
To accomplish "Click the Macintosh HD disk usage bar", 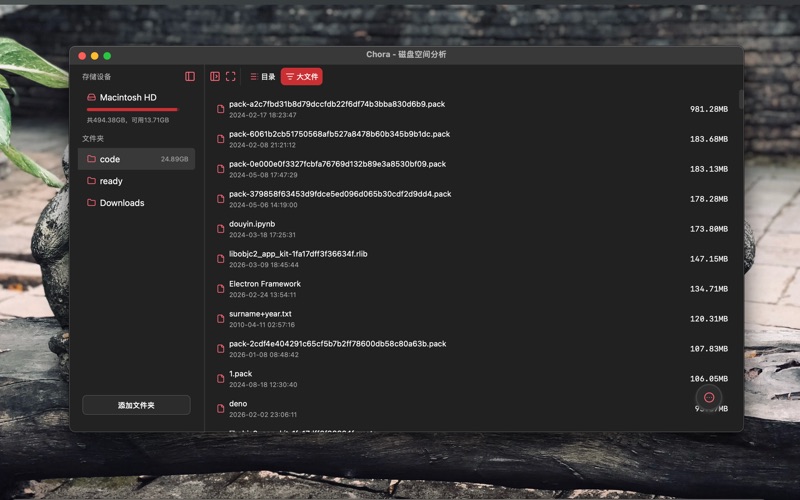I will coord(132,109).
